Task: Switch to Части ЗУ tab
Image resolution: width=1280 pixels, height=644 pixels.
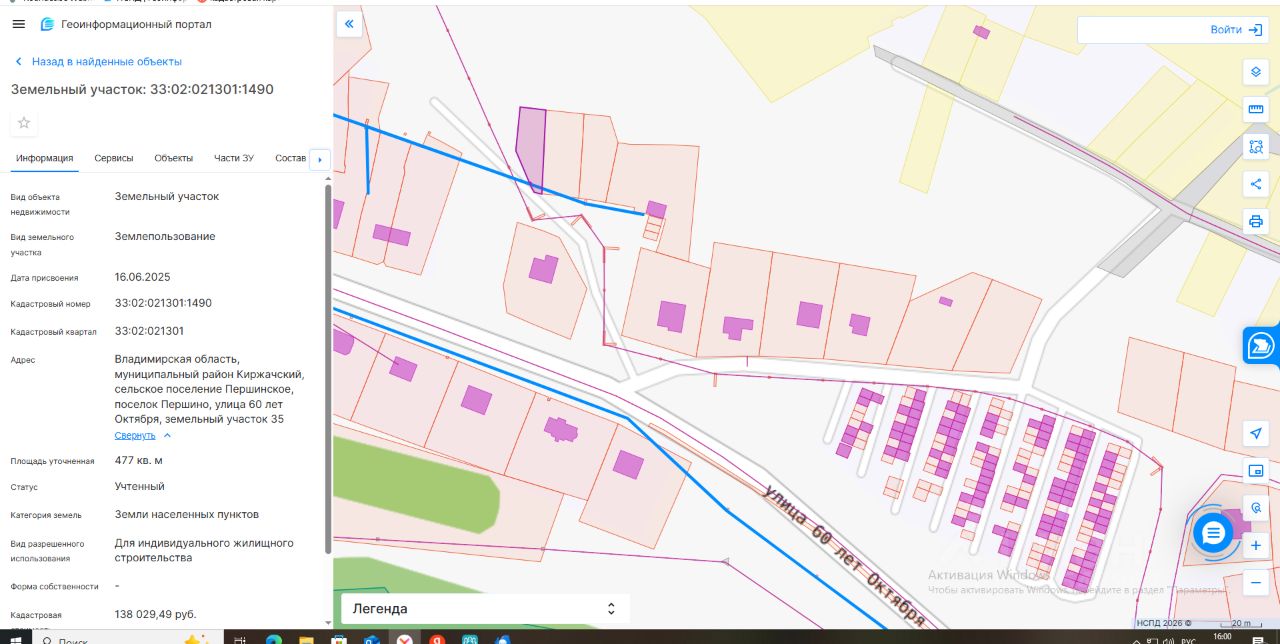Action: point(234,158)
